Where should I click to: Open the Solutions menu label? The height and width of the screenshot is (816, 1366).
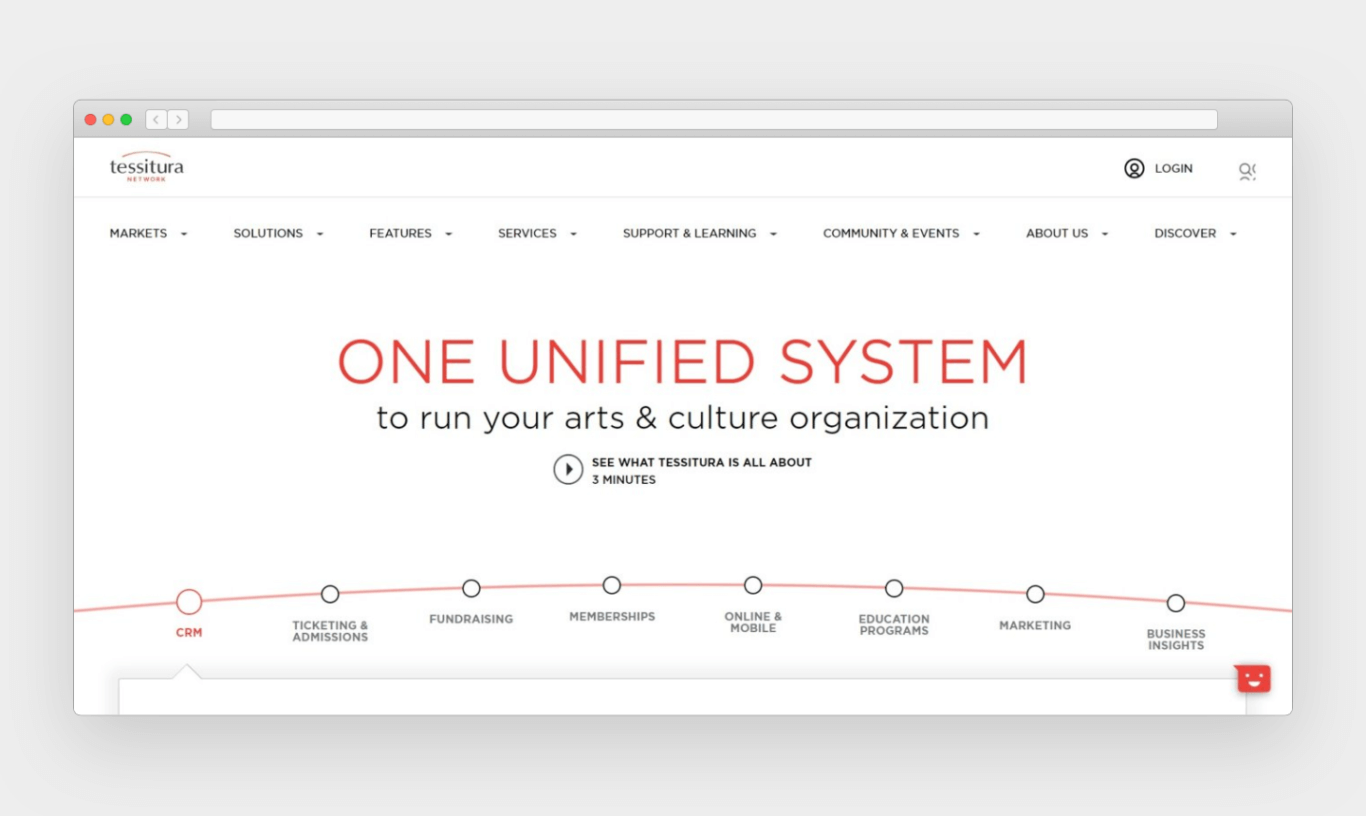(268, 233)
